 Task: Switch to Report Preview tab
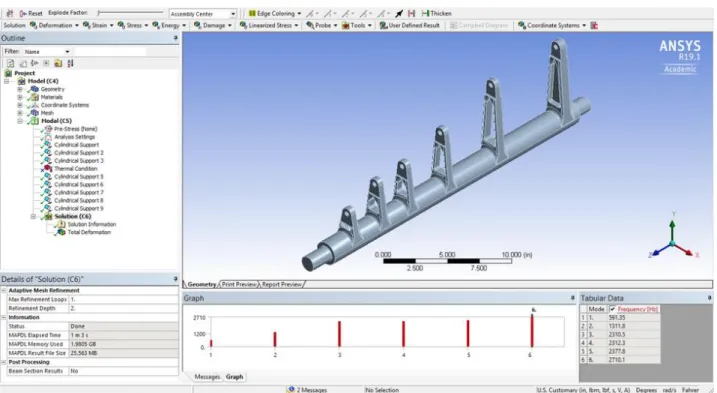coord(282,284)
